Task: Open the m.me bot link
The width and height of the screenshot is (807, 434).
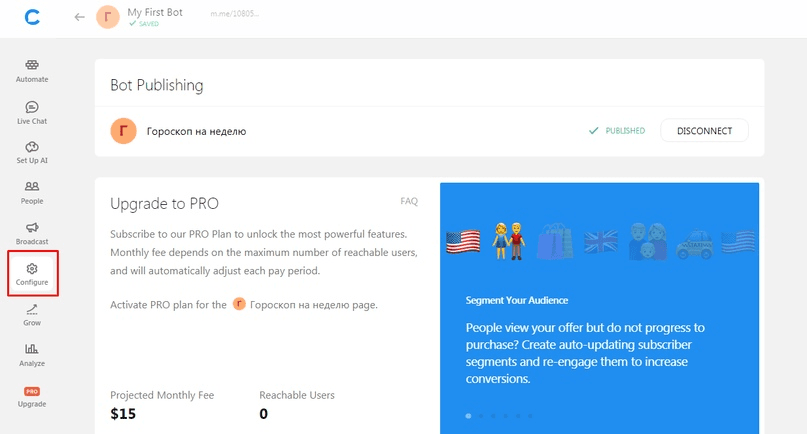Action: [x=235, y=14]
